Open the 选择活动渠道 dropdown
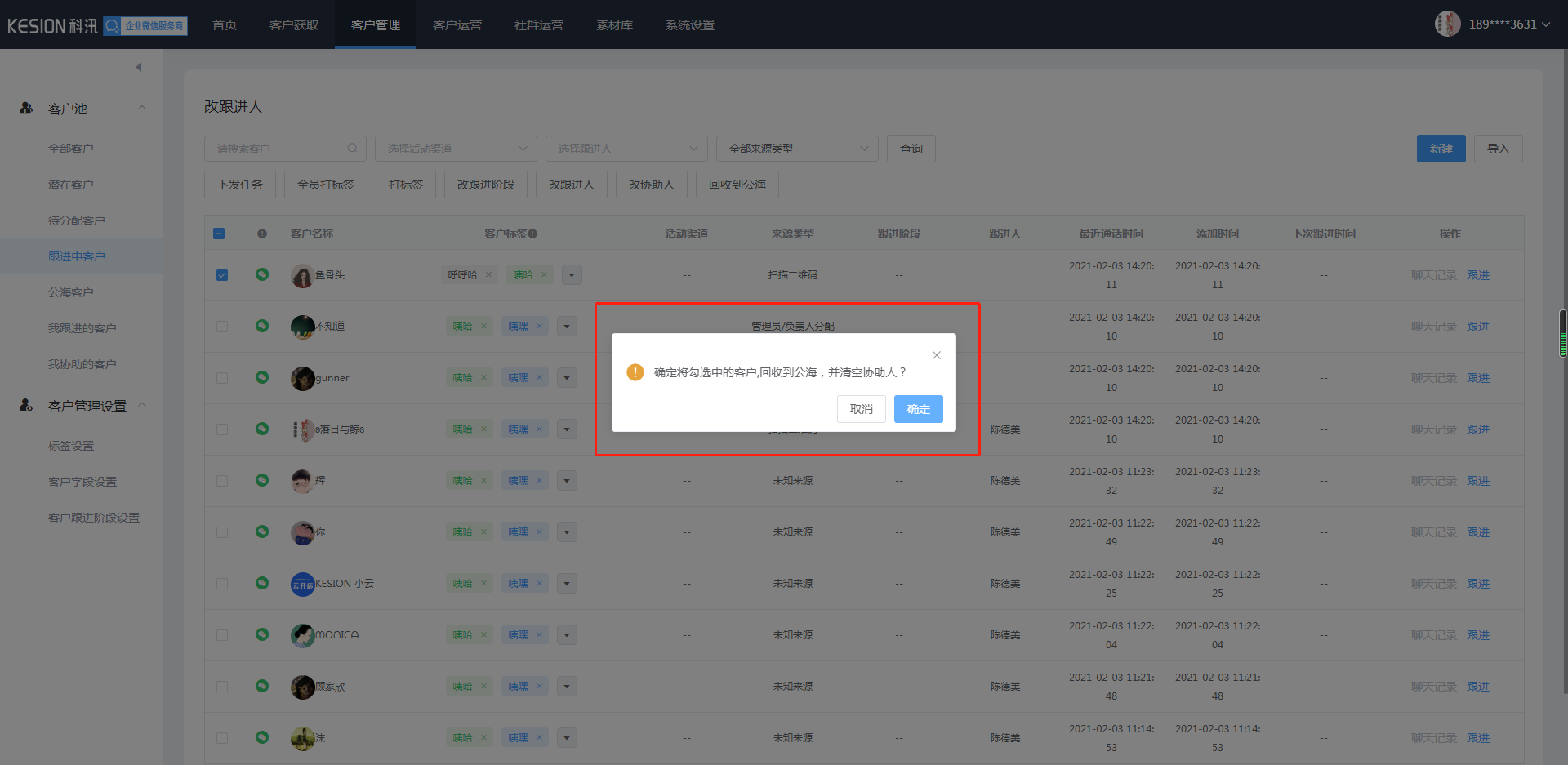Viewport: 1568px width, 765px height. coord(456,149)
